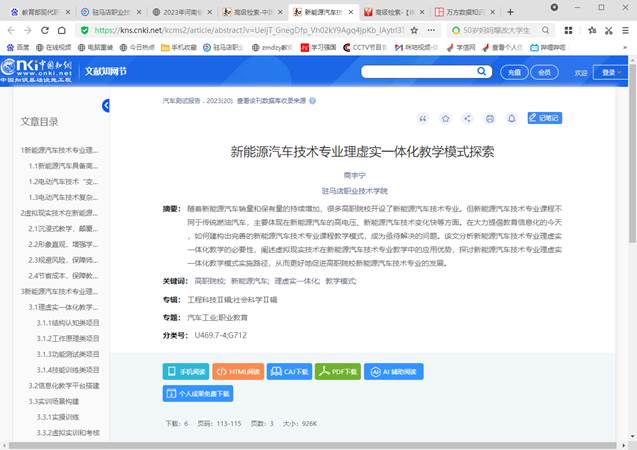637x450 pixels.
Task: Click the blue help icon beside the journal line
Action: click(312, 101)
